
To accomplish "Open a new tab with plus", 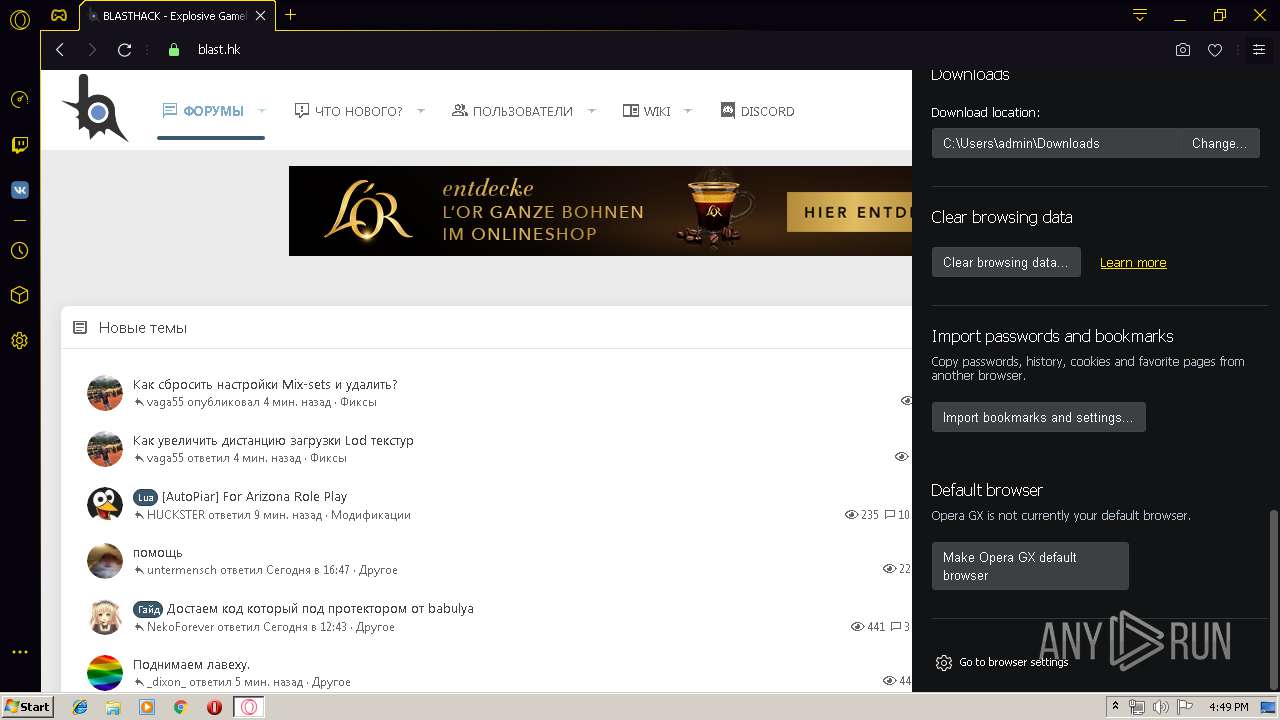I will click(291, 15).
